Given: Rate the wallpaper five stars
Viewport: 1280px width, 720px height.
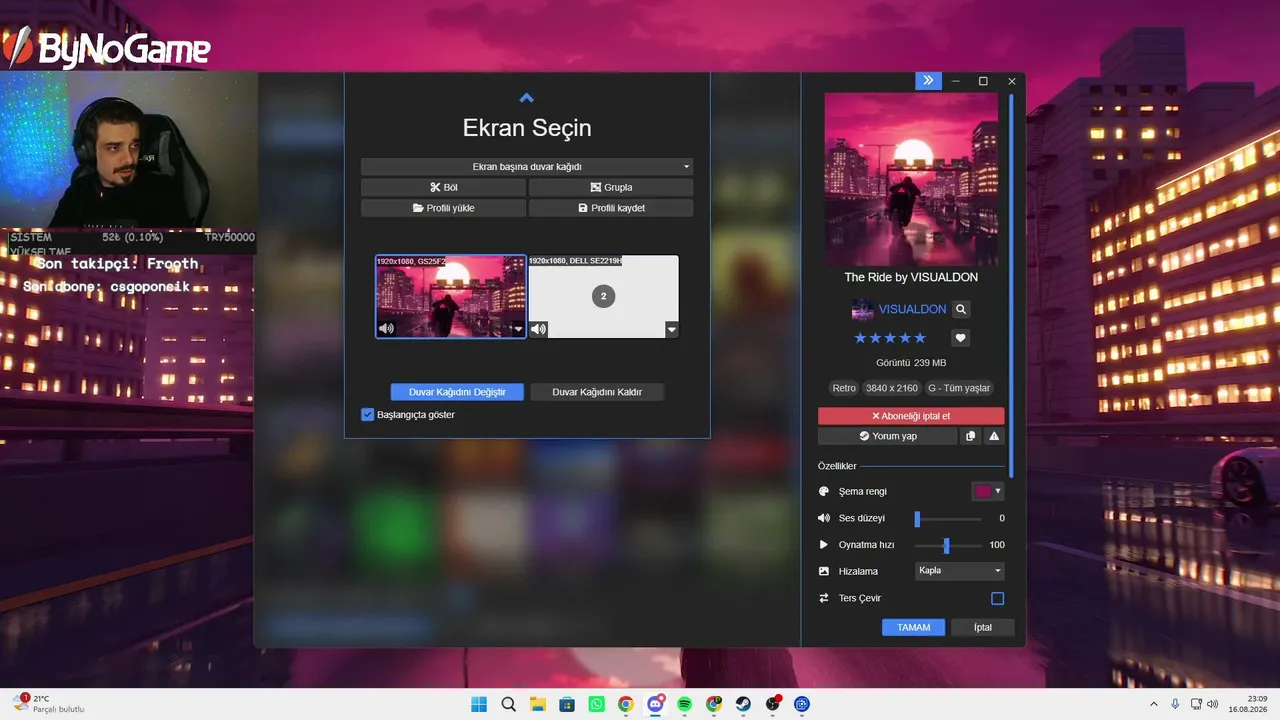Looking at the screenshot, I should coord(920,338).
